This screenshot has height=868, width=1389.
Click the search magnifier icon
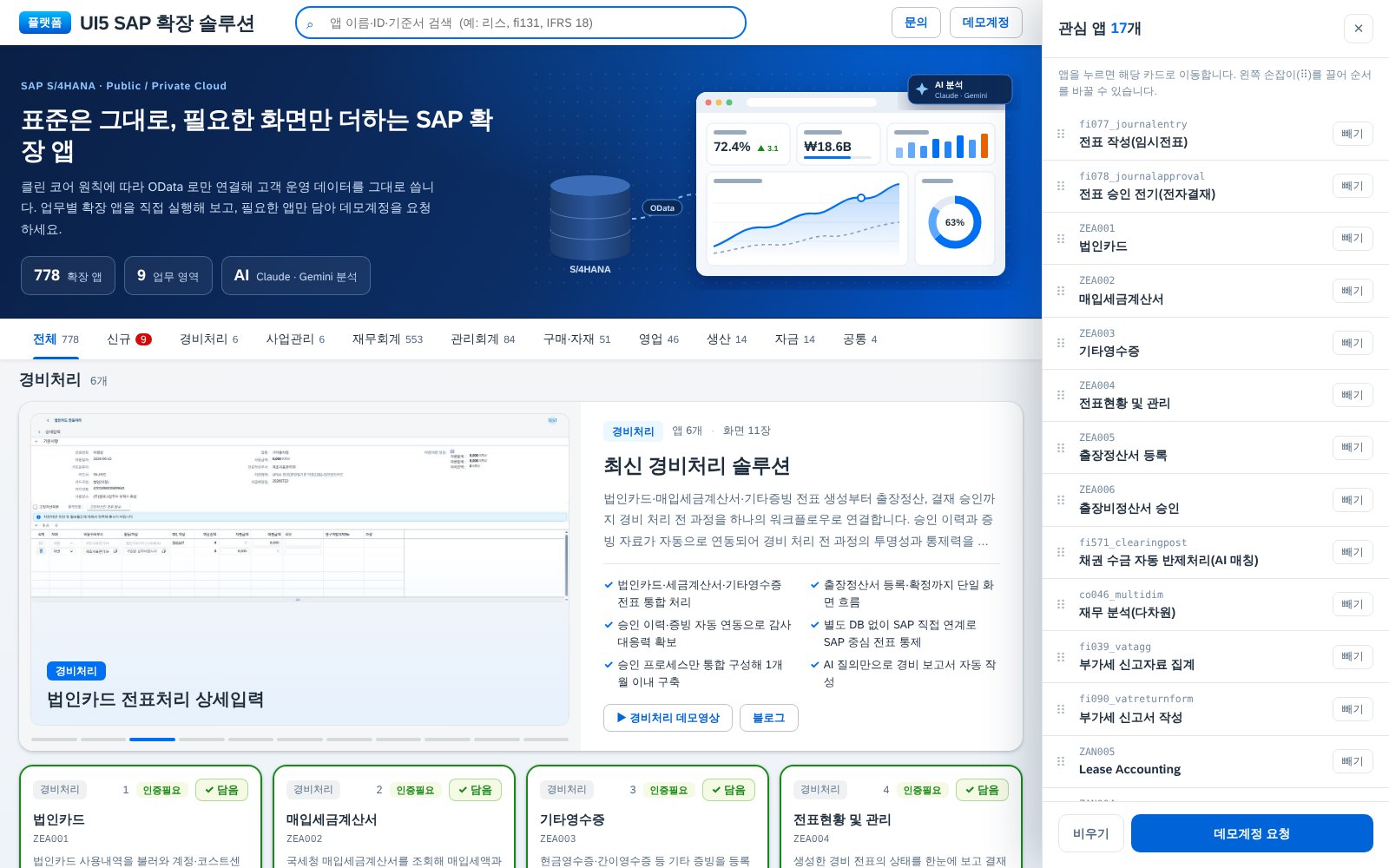point(310,23)
